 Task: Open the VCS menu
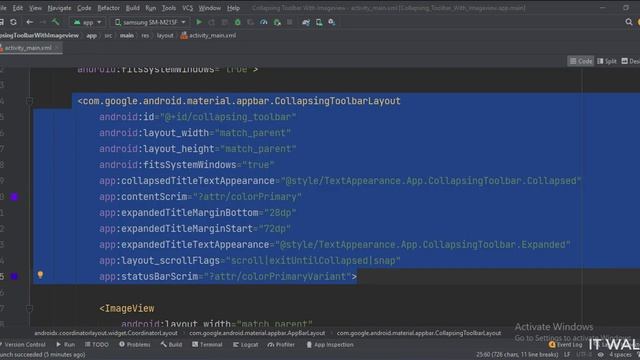(x=187, y=8)
